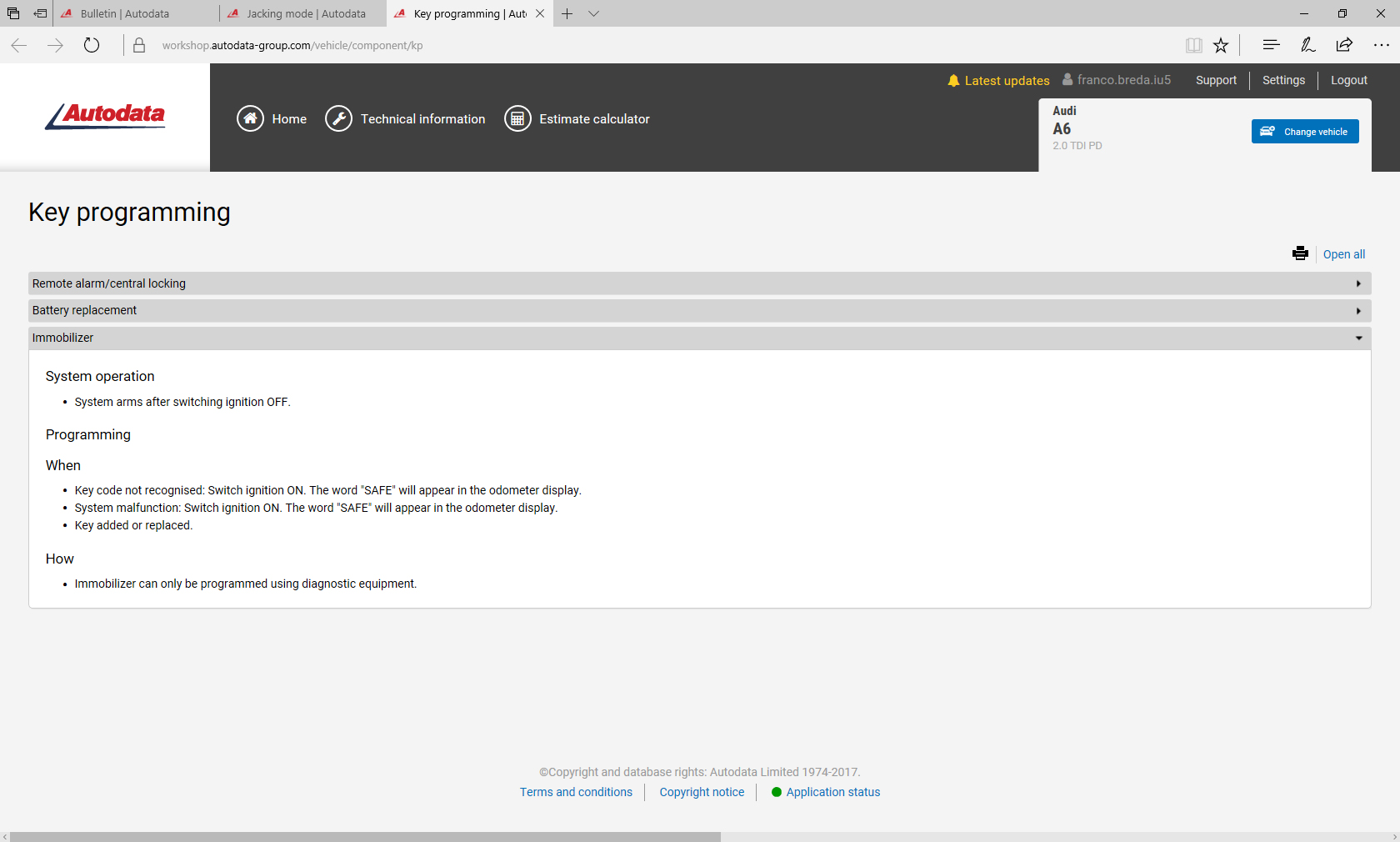Refresh the page with reload icon
The image size is (1400, 842).
92,45
